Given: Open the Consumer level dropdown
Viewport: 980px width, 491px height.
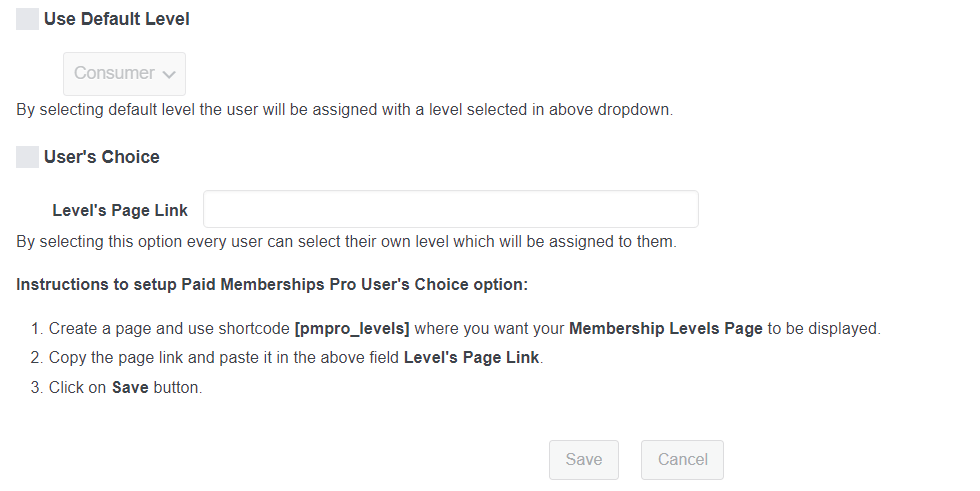Looking at the screenshot, I should (x=124, y=74).
